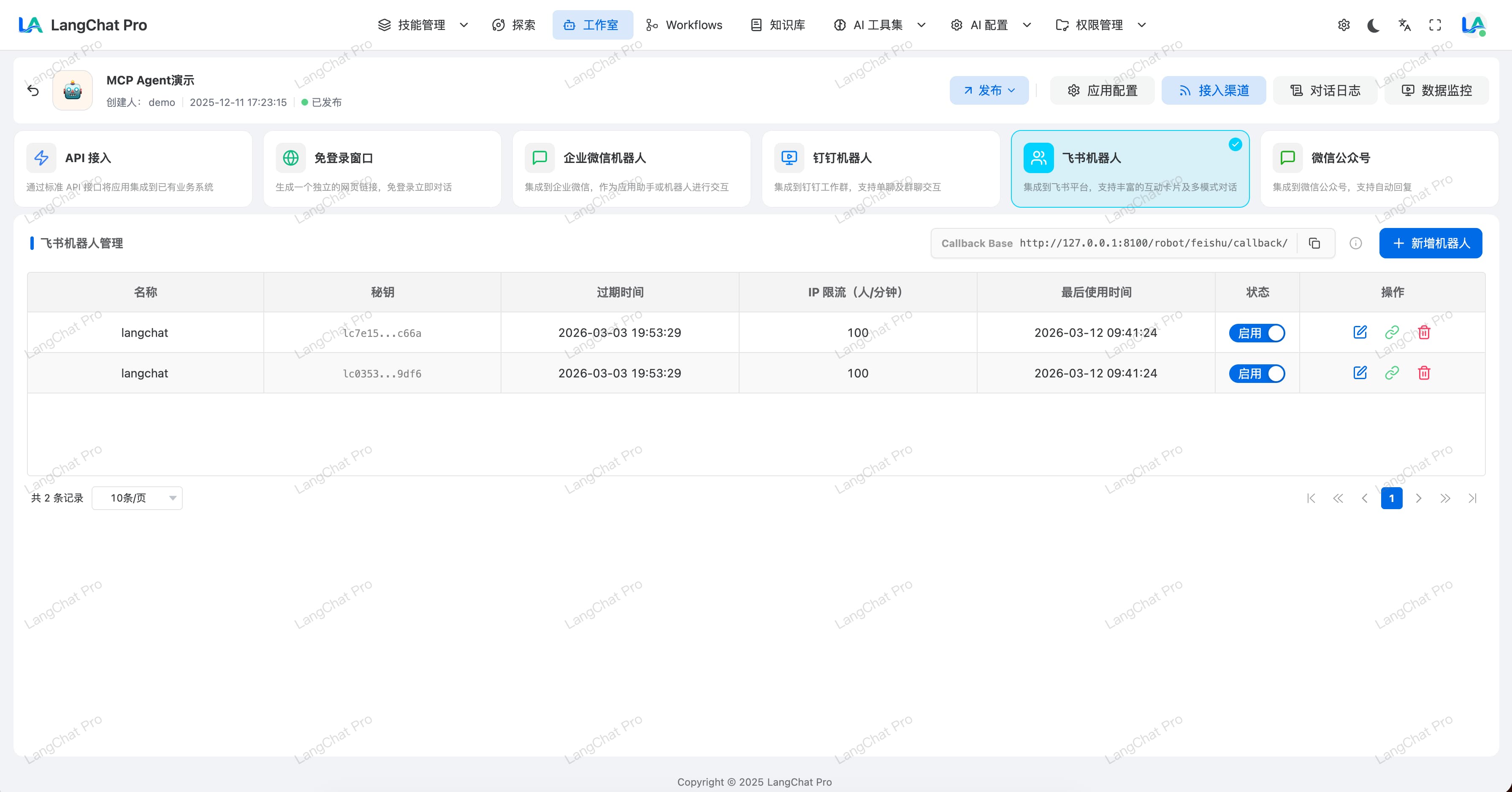Image resolution: width=1512 pixels, height=792 pixels.
Task: Click the link icon in second robot row
Action: (1392, 373)
